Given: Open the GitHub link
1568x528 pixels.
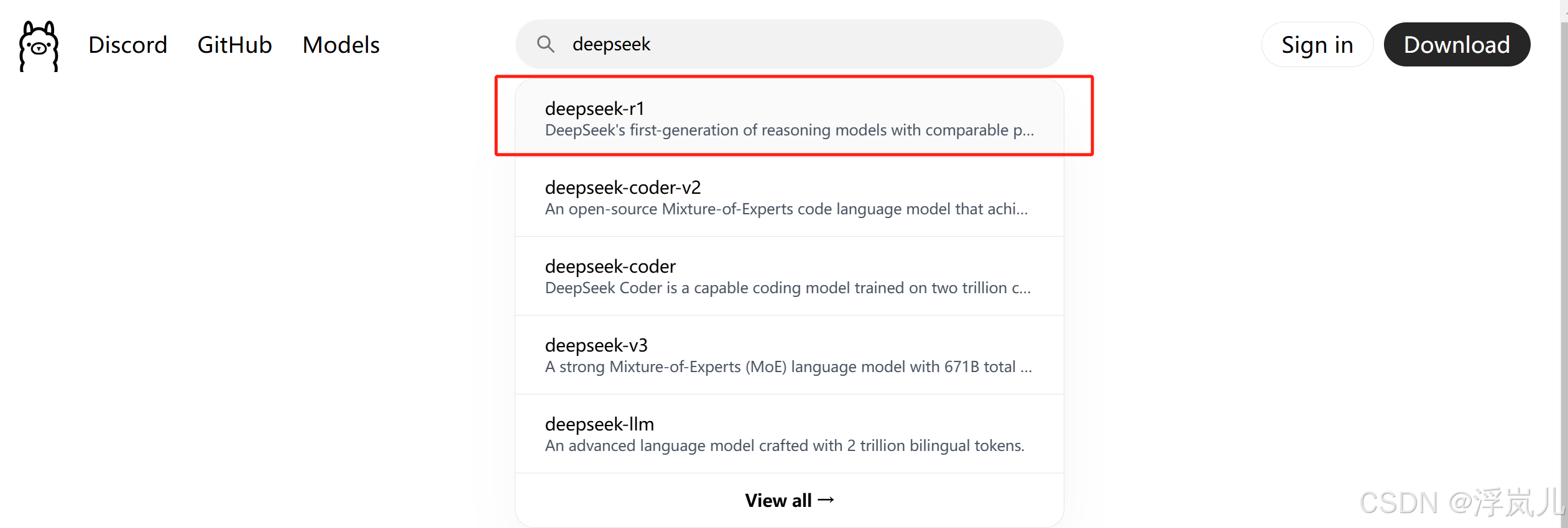Looking at the screenshot, I should pyautogui.click(x=234, y=45).
